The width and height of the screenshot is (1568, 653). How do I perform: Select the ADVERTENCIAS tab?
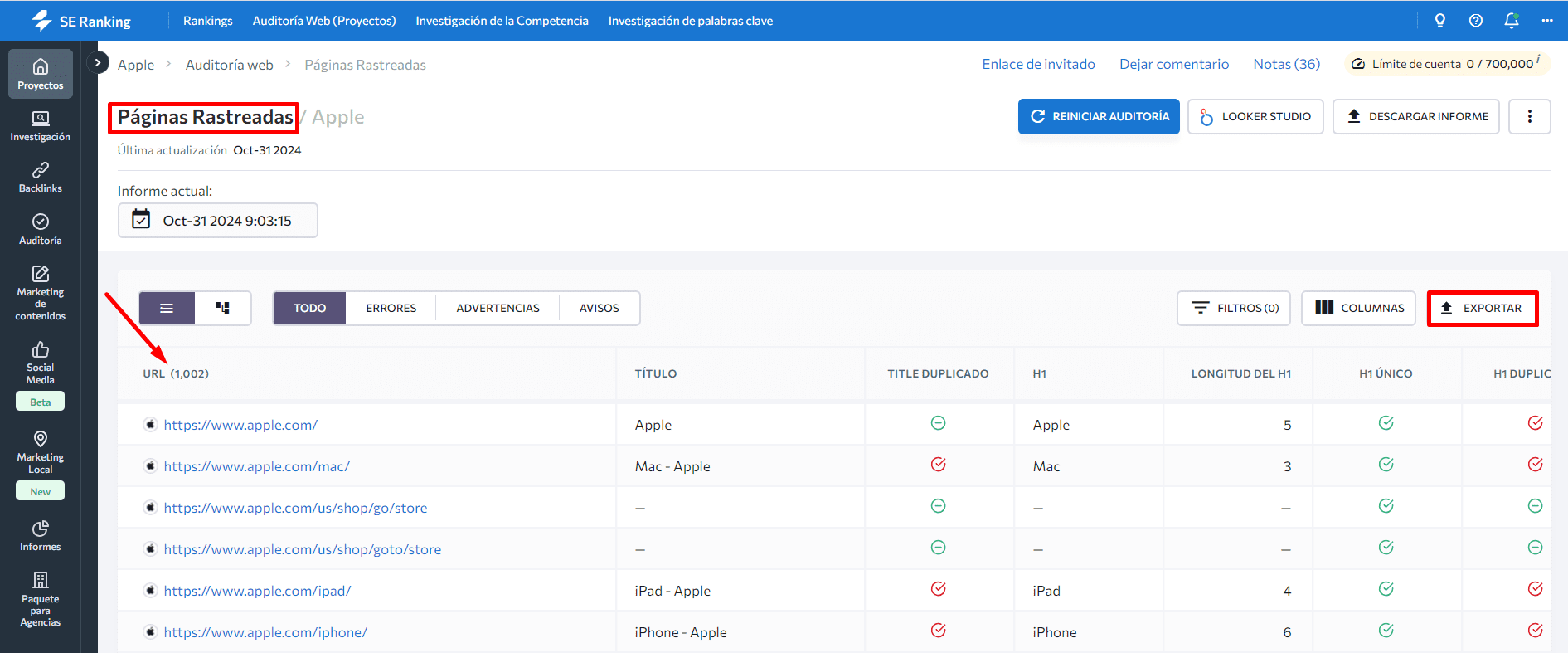coord(498,308)
